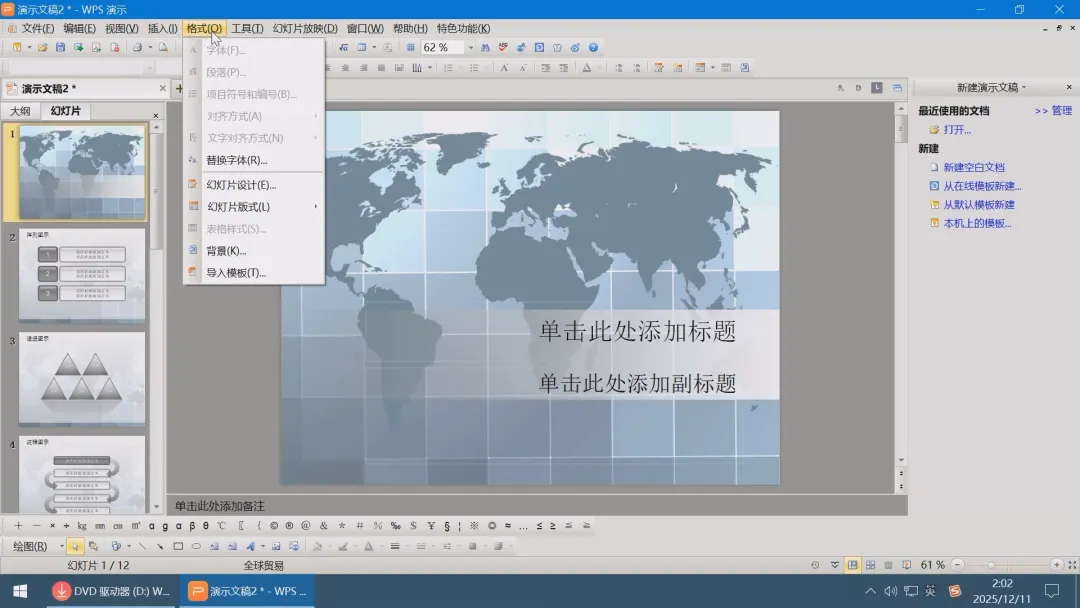Click the 从在线模板新建... link

coord(982,186)
